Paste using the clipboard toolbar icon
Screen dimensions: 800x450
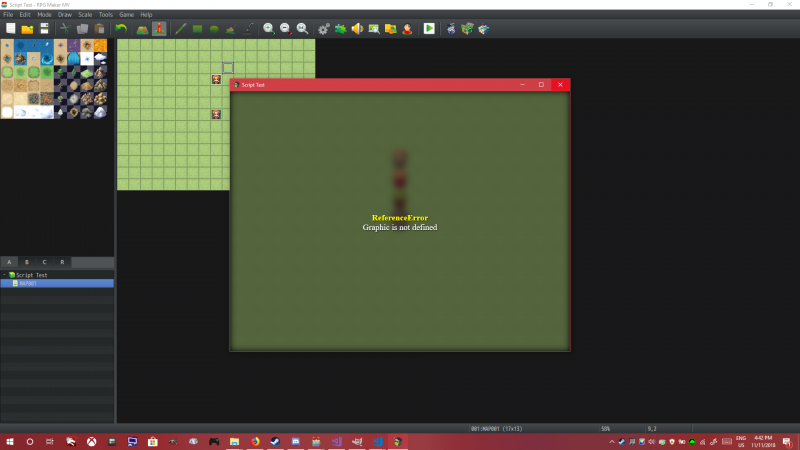pyautogui.click(x=99, y=29)
